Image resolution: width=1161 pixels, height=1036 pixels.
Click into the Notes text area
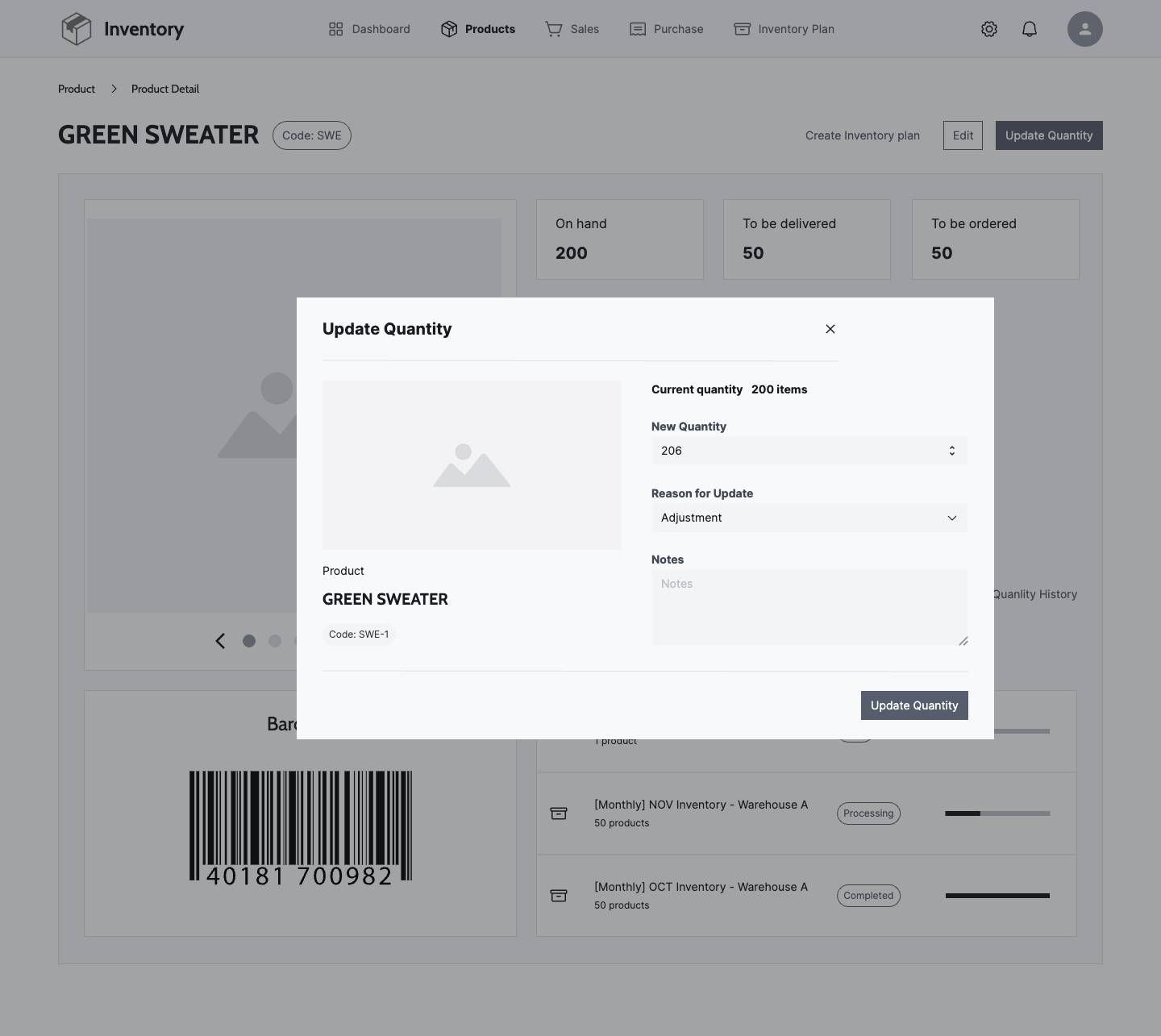coord(809,607)
